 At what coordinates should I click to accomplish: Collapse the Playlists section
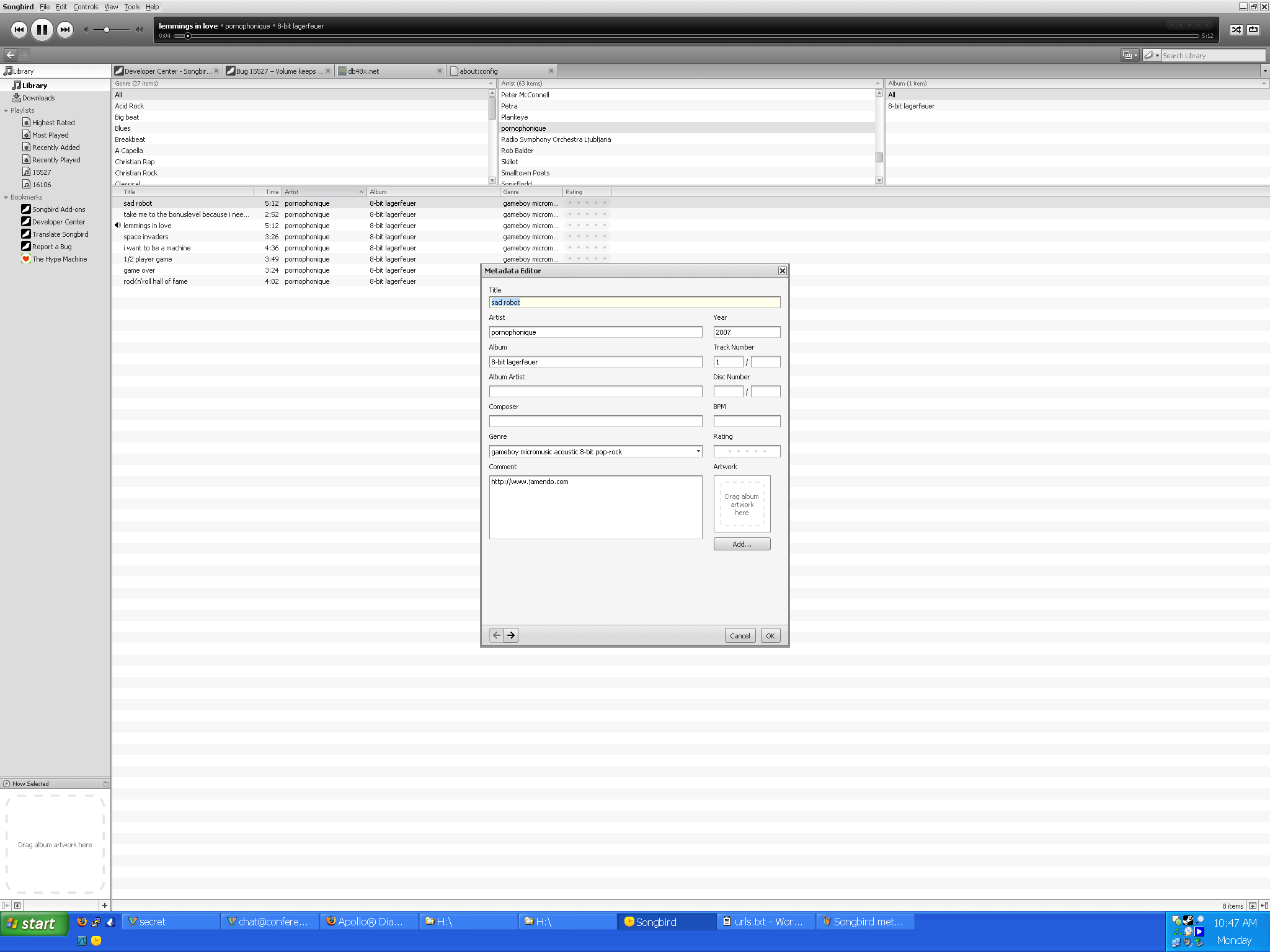click(x=6, y=110)
